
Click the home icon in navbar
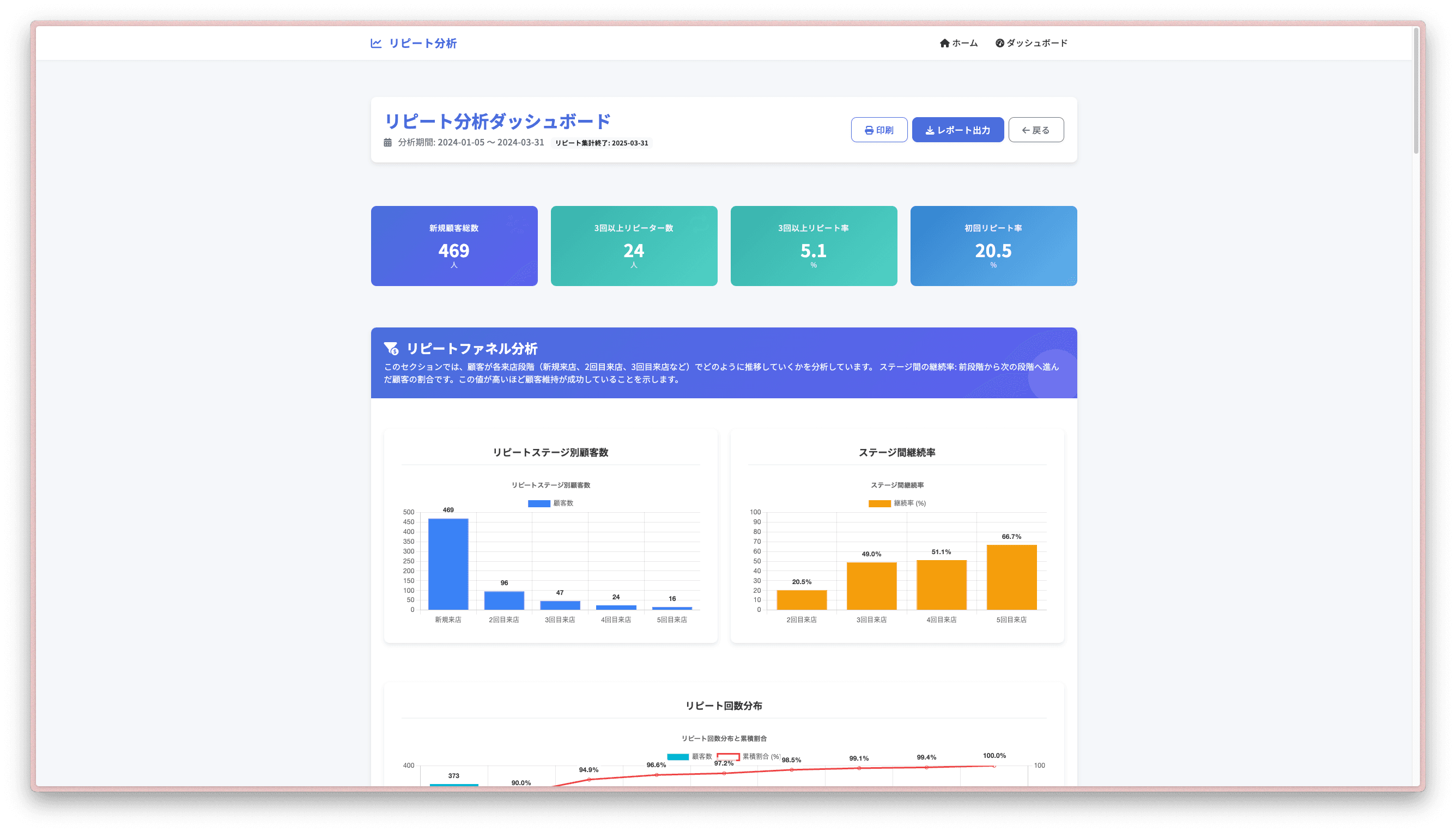pyautogui.click(x=944, y=44)
